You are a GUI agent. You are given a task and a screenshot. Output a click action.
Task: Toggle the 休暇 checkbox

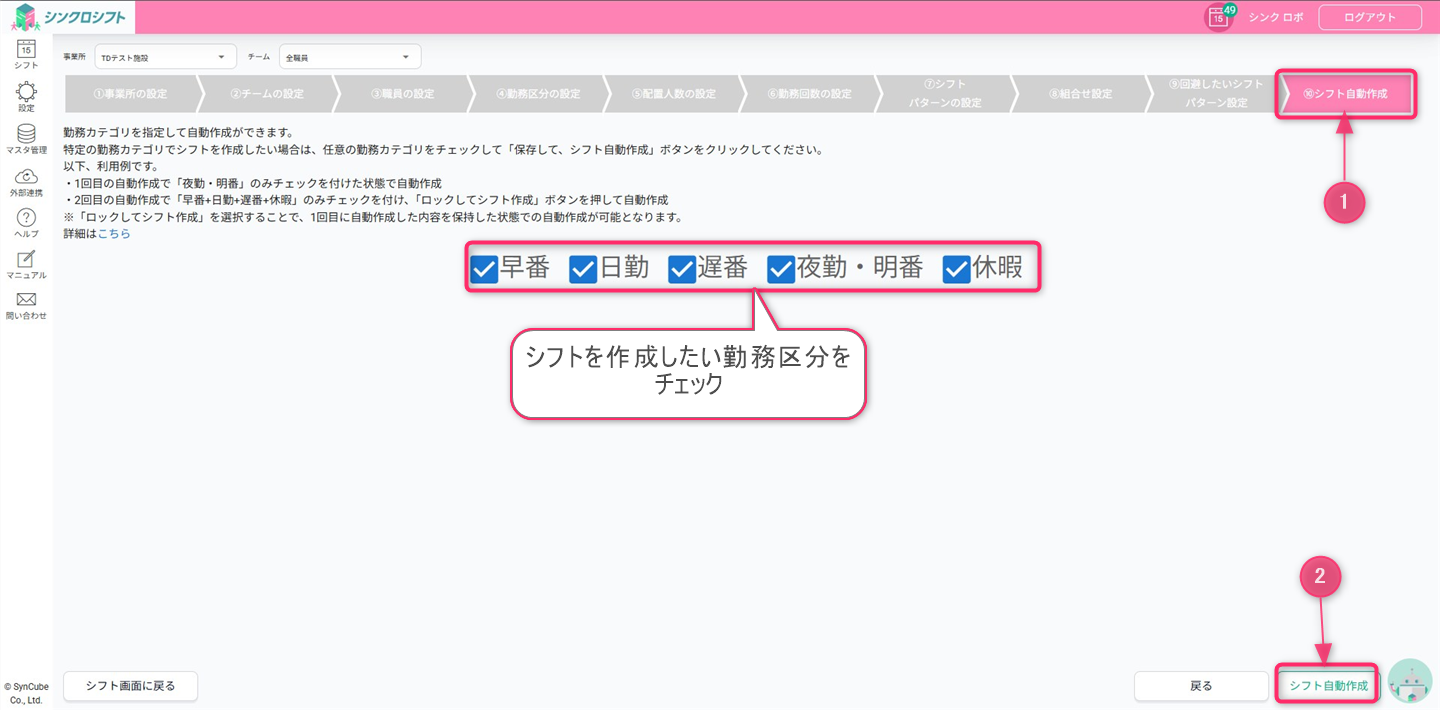tap(957, 269)
